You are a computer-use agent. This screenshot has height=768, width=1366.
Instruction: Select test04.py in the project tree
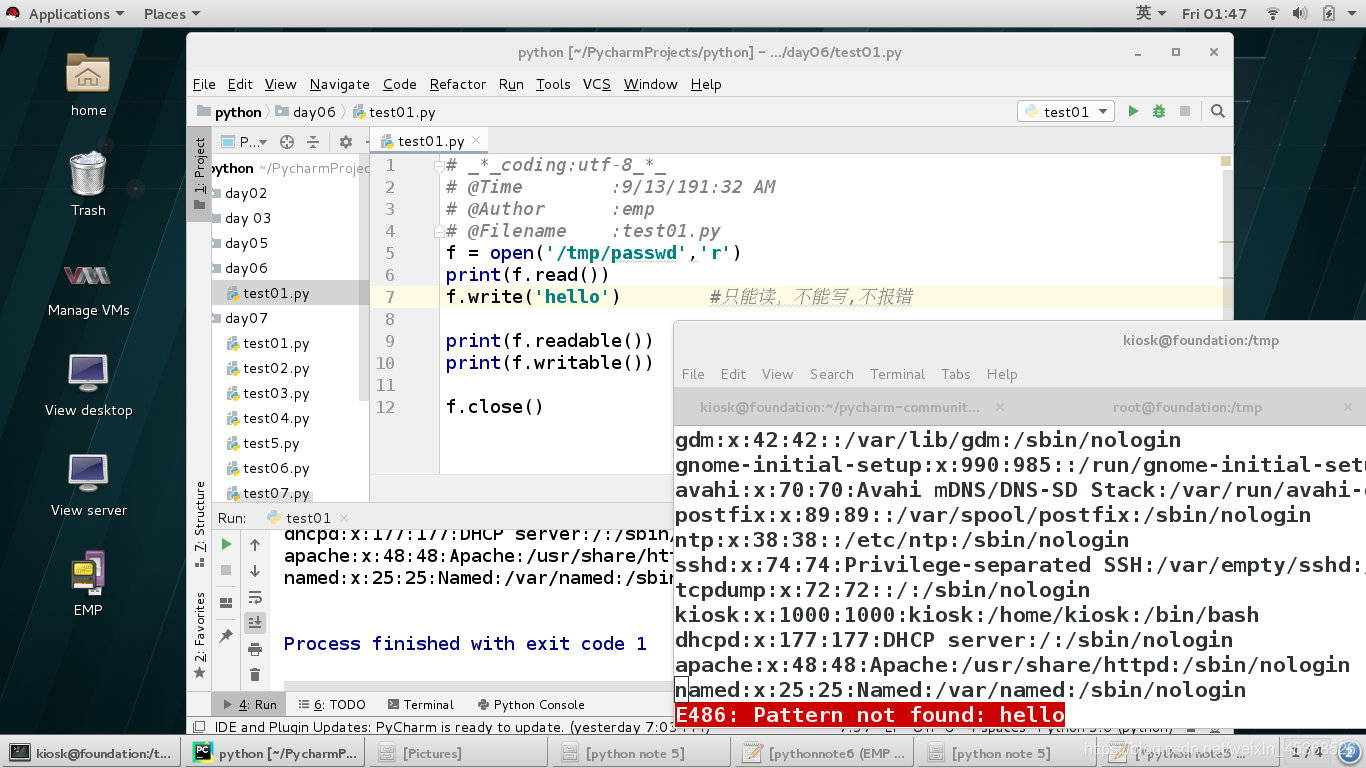(x=276, y=418)
